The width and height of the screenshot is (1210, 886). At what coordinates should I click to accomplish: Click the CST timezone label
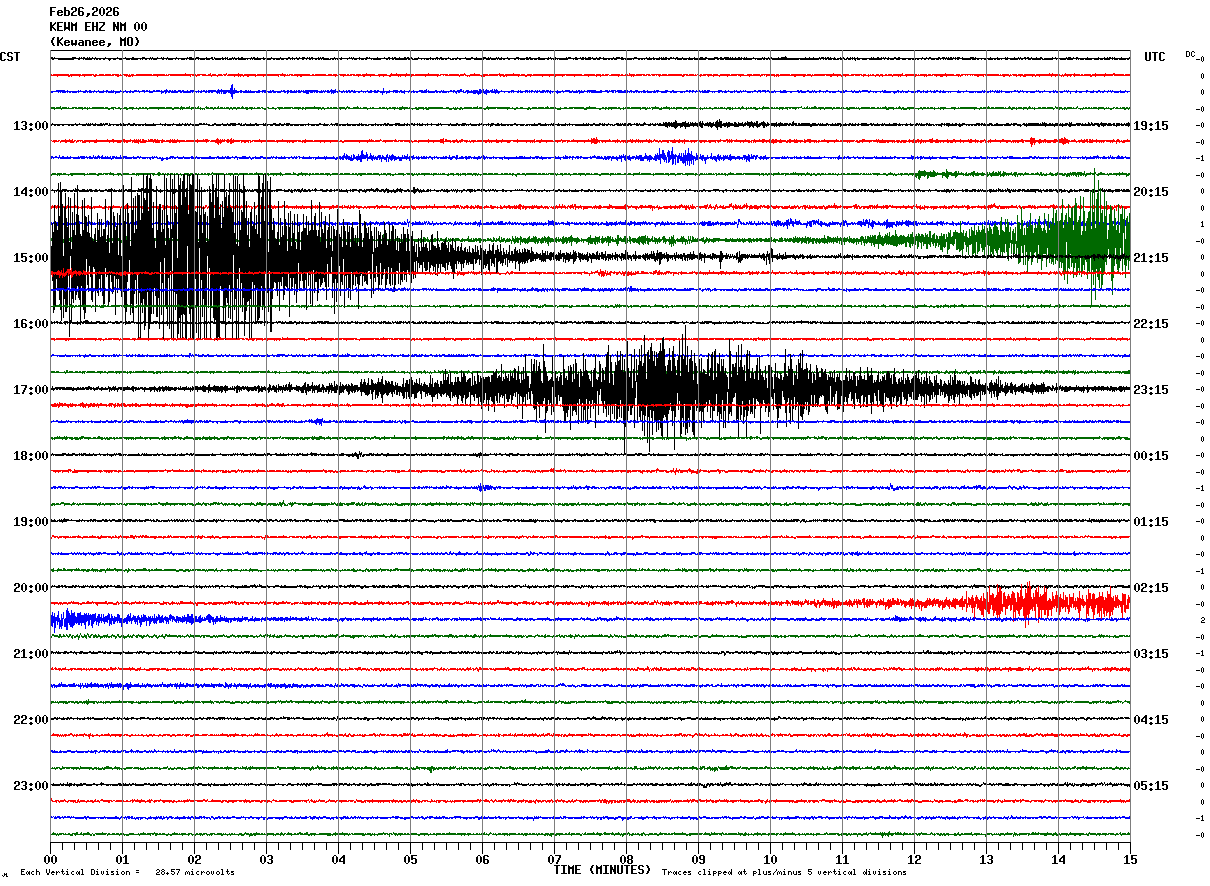(10, 57)
